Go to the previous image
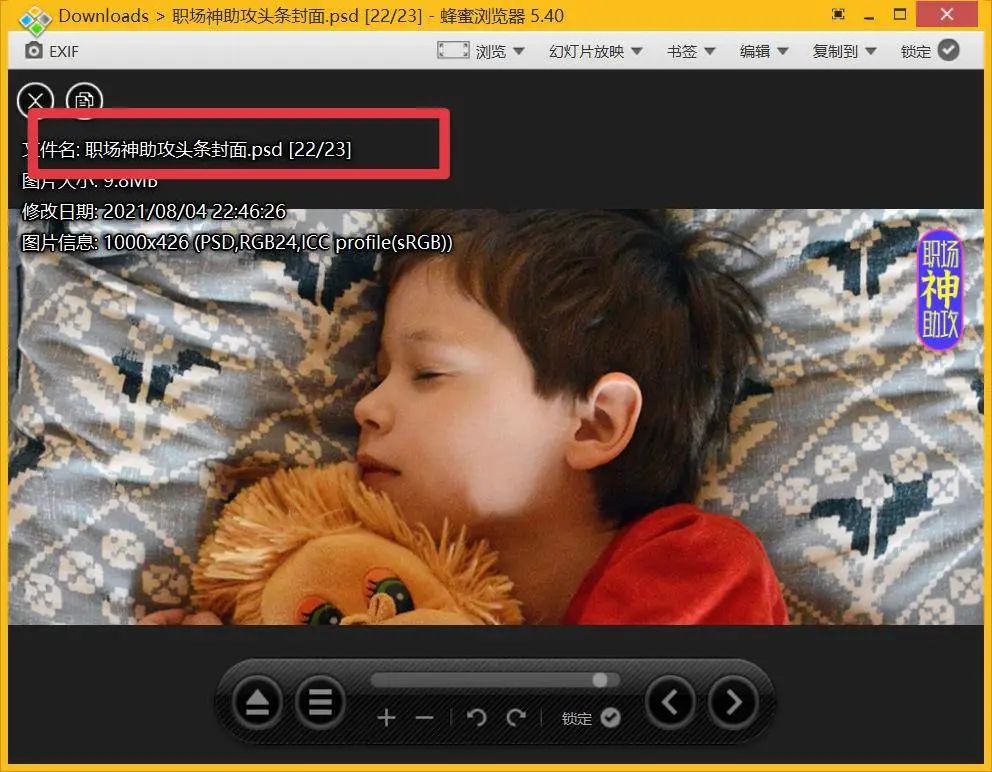The image size is (992, 772). [670, 703]
